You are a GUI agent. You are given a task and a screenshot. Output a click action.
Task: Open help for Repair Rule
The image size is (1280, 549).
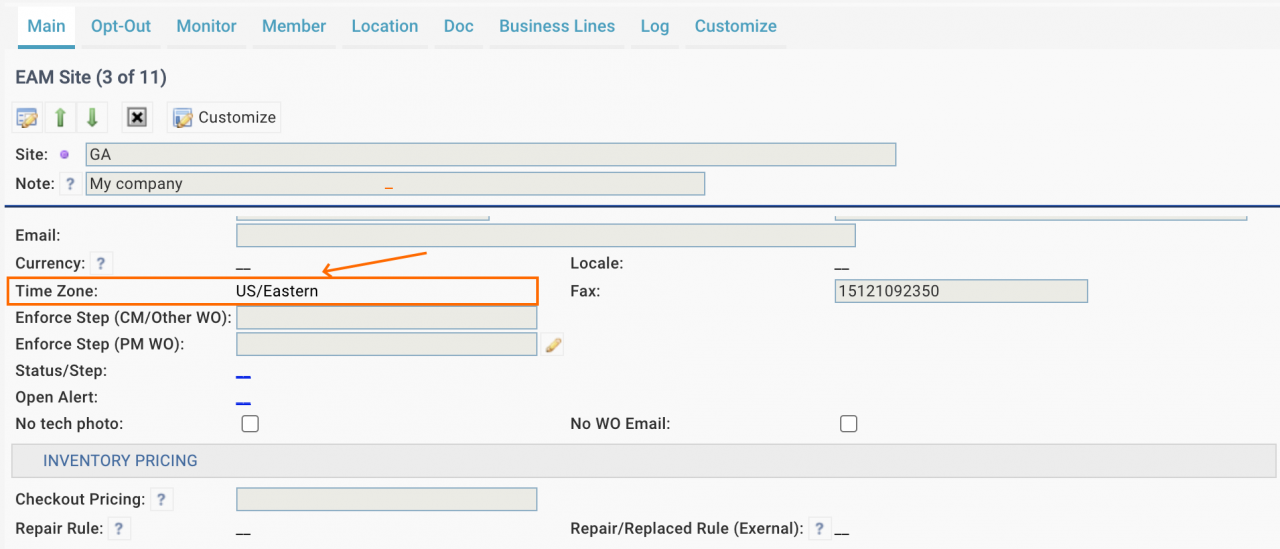[x=118, y=529]
